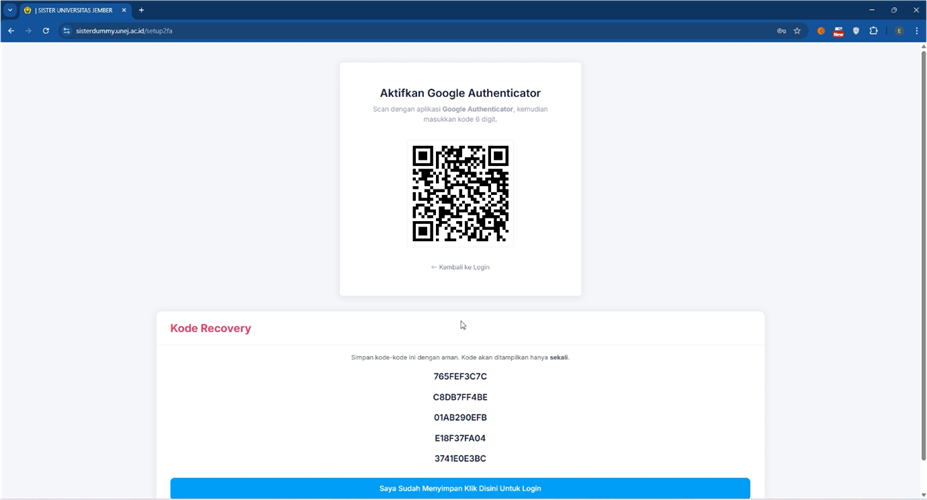Reload the current page

46,31
